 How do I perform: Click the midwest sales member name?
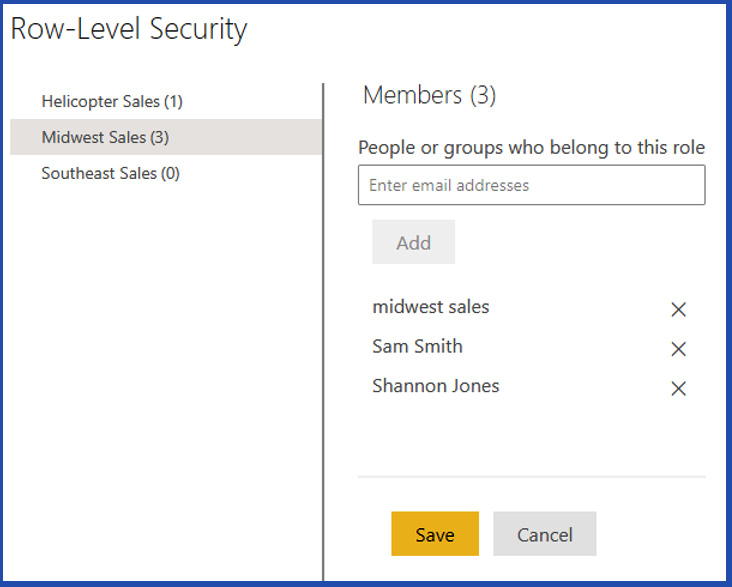pos(431,307)
